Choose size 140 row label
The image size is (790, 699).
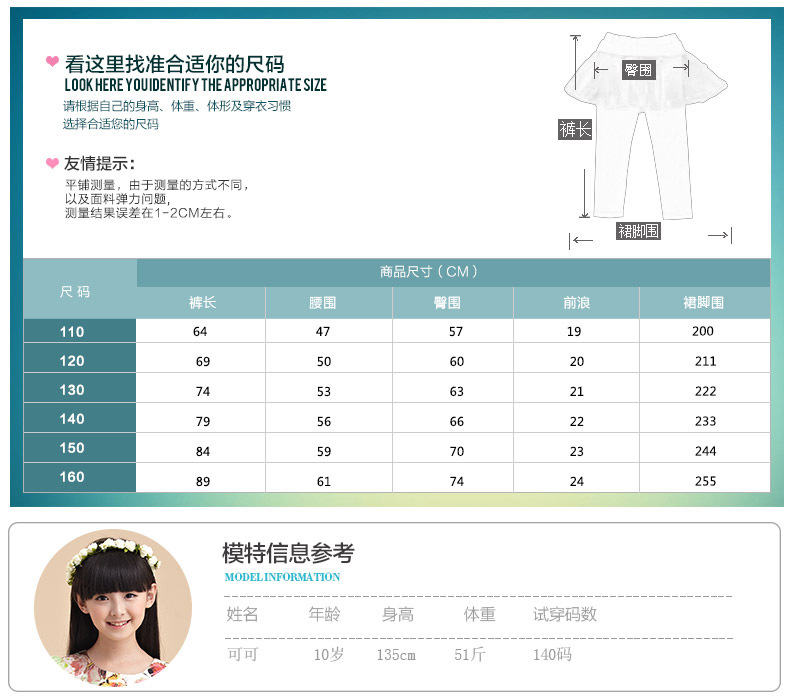pyautogui.click(x=73, y=419)
